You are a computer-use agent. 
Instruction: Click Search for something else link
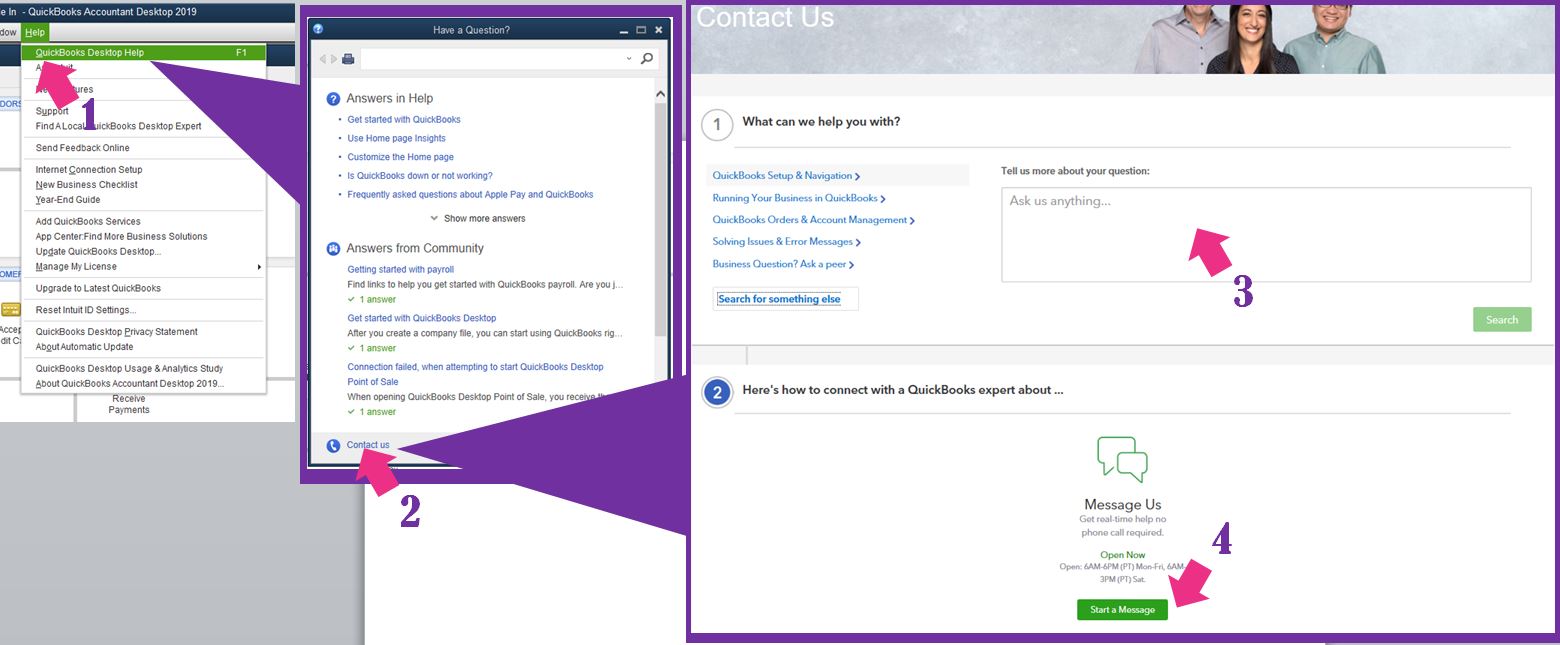pos(780,299)
